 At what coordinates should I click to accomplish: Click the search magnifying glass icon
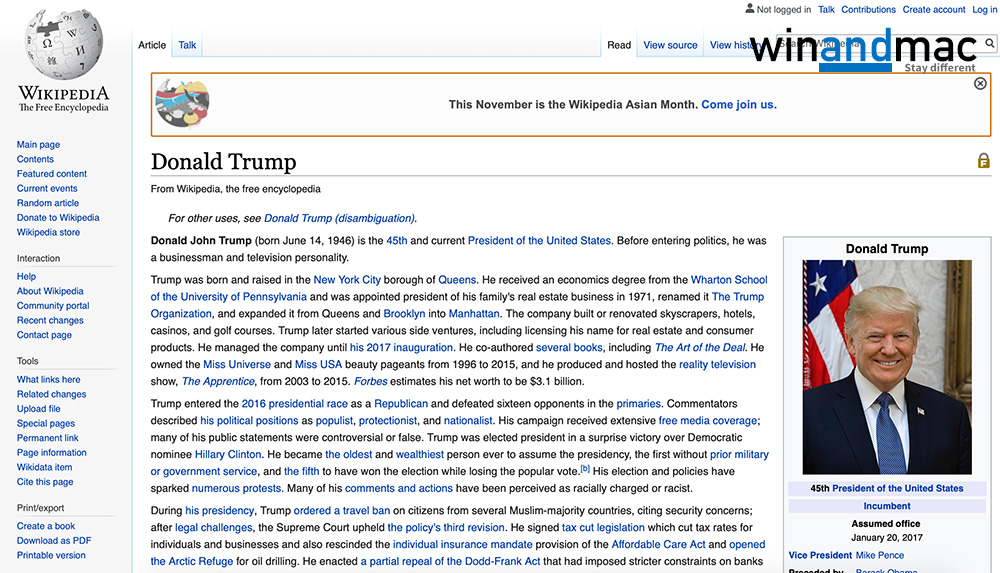[x=990, y=44]
